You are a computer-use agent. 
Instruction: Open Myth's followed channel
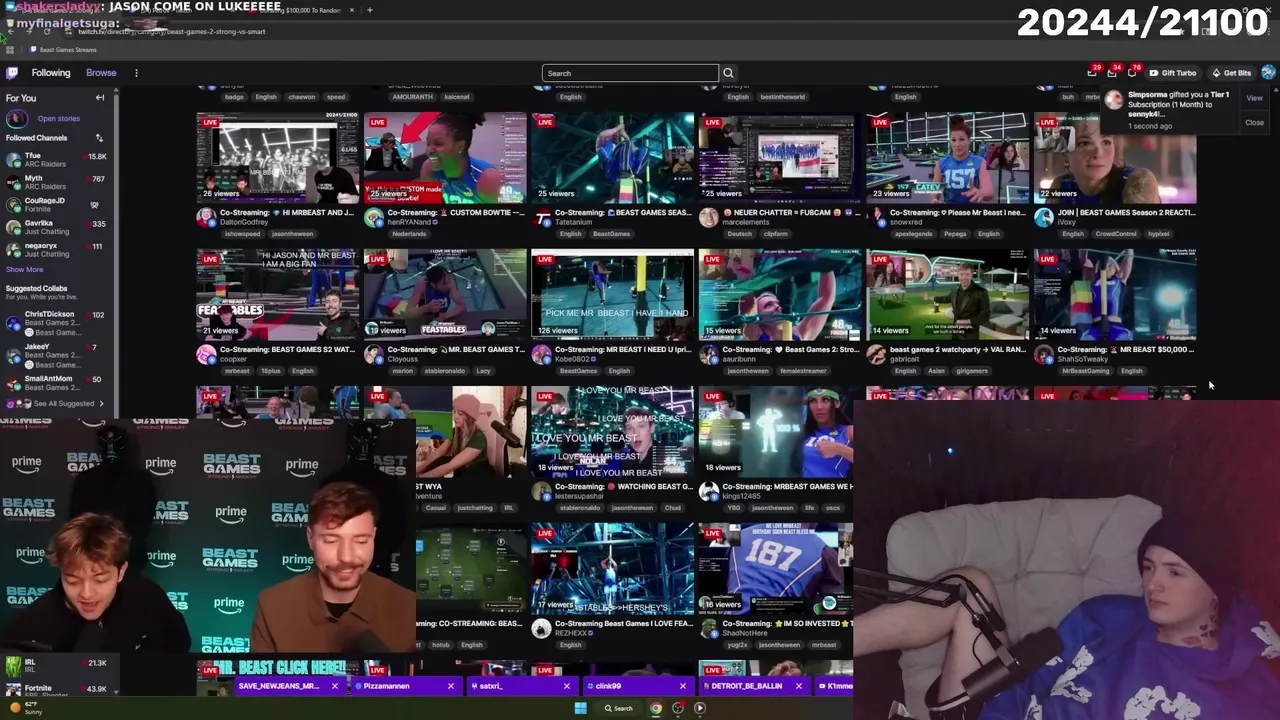coord(58,182)
